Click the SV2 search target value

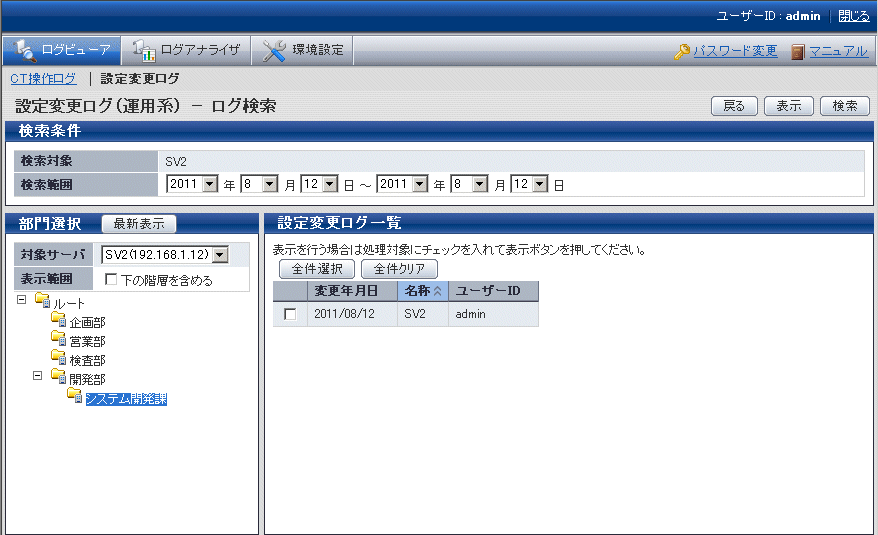pos(176,162)
